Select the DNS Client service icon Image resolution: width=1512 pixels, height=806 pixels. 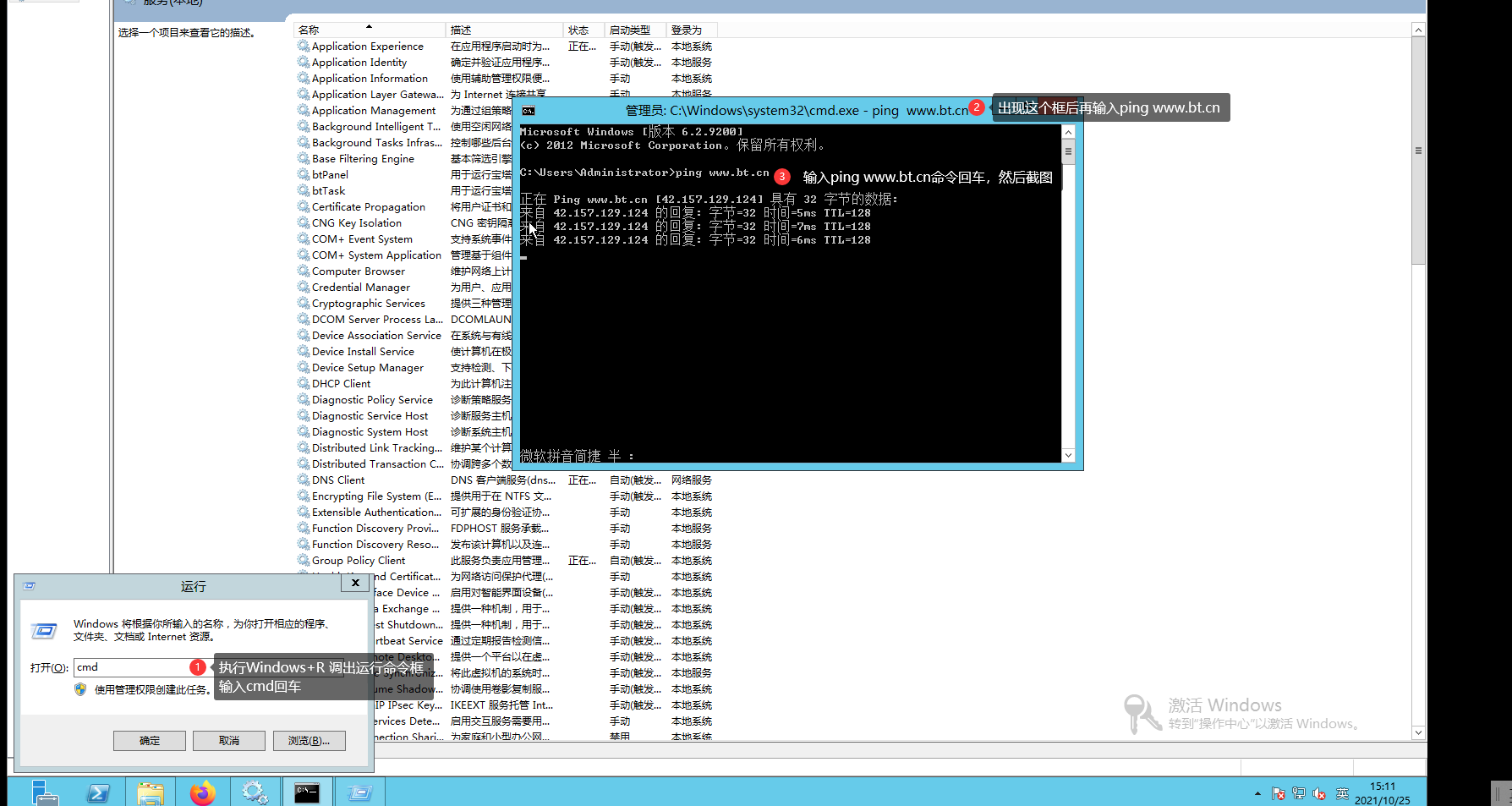pyautogui.click(x=303, y=480)
